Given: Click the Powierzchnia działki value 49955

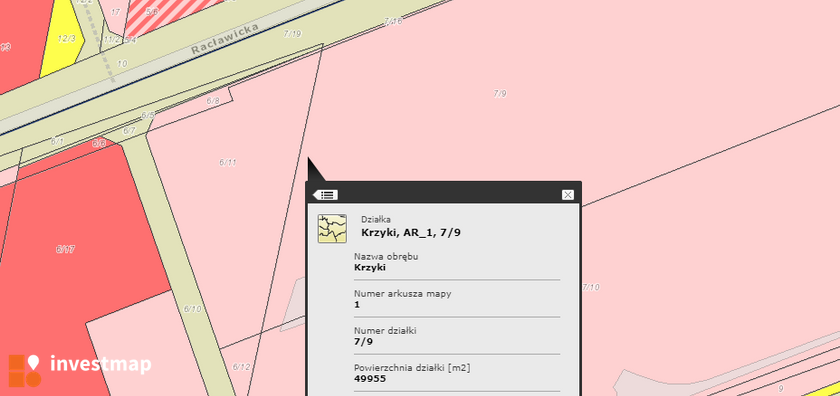Looking at the screenshot, I should point(370,379).
